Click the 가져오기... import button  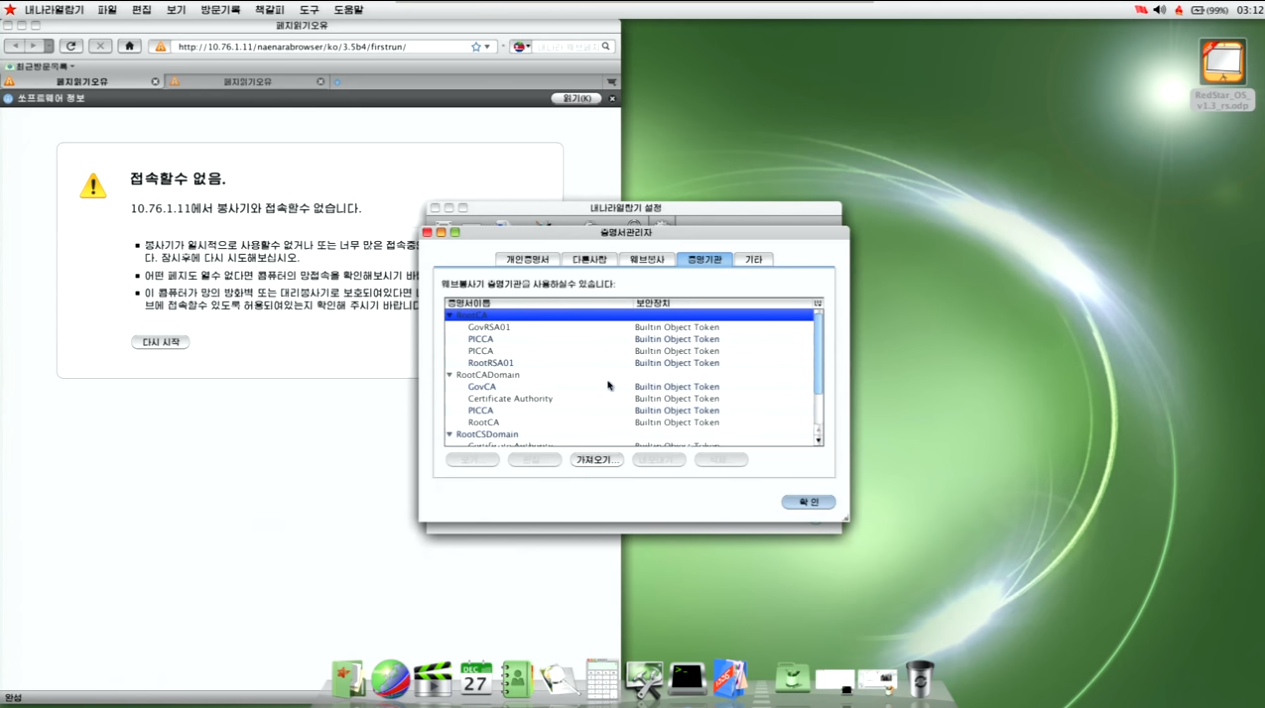tap(597, 460)
